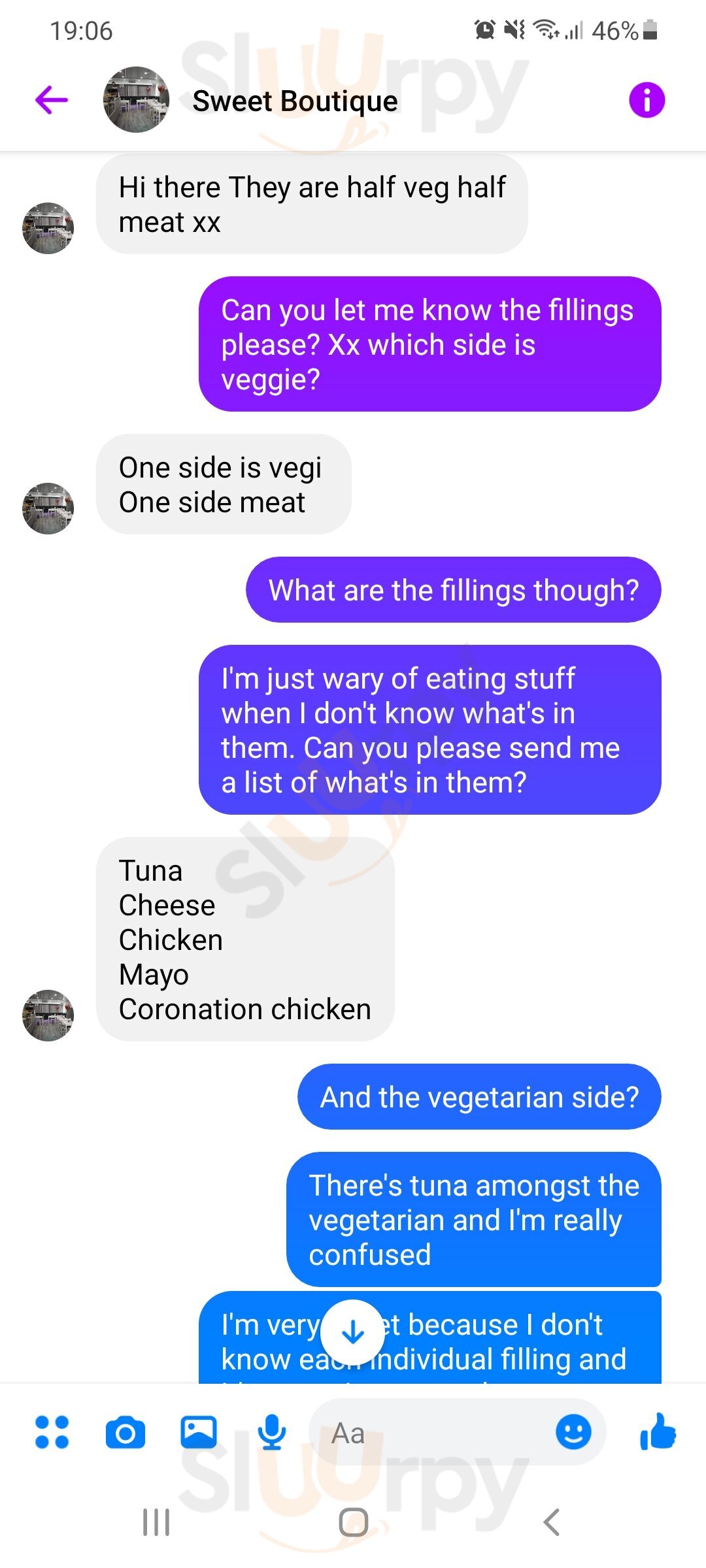706x1568 pixels.
Task: Open the emoji picker in message field
Action: coord(573,1433)
